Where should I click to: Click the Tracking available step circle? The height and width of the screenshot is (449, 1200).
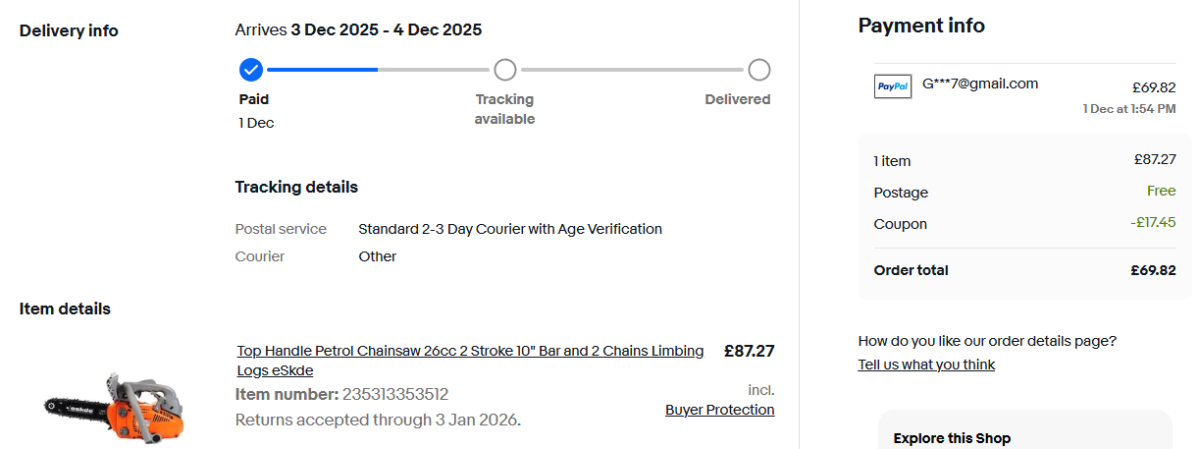coord(505,70)
